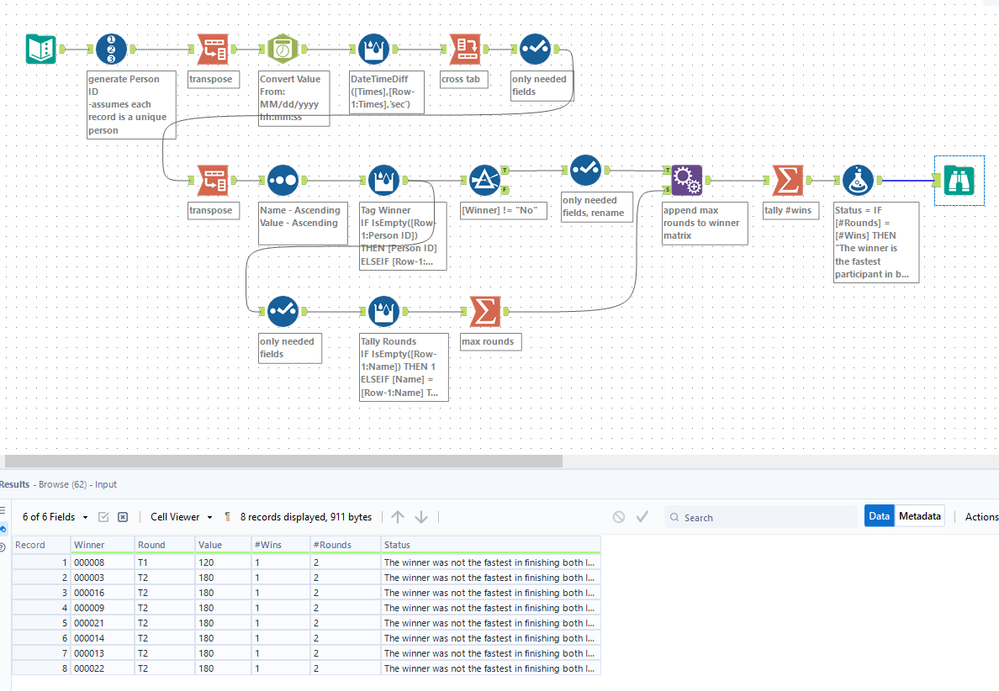Switch to the Data tab
This screenshot has height=691, width=999.
tap(879, 516)
